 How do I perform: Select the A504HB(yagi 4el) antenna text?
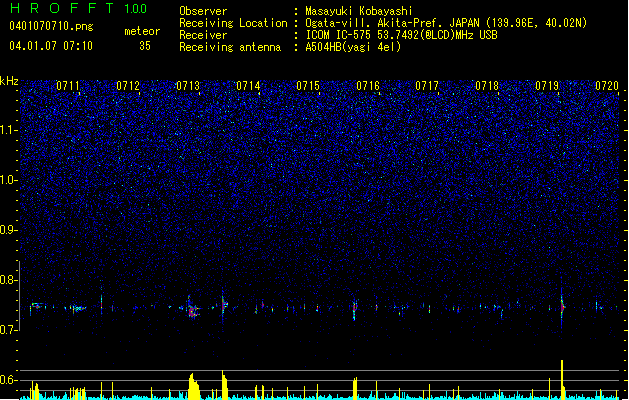pyautogui.click(x=353, y=47)
